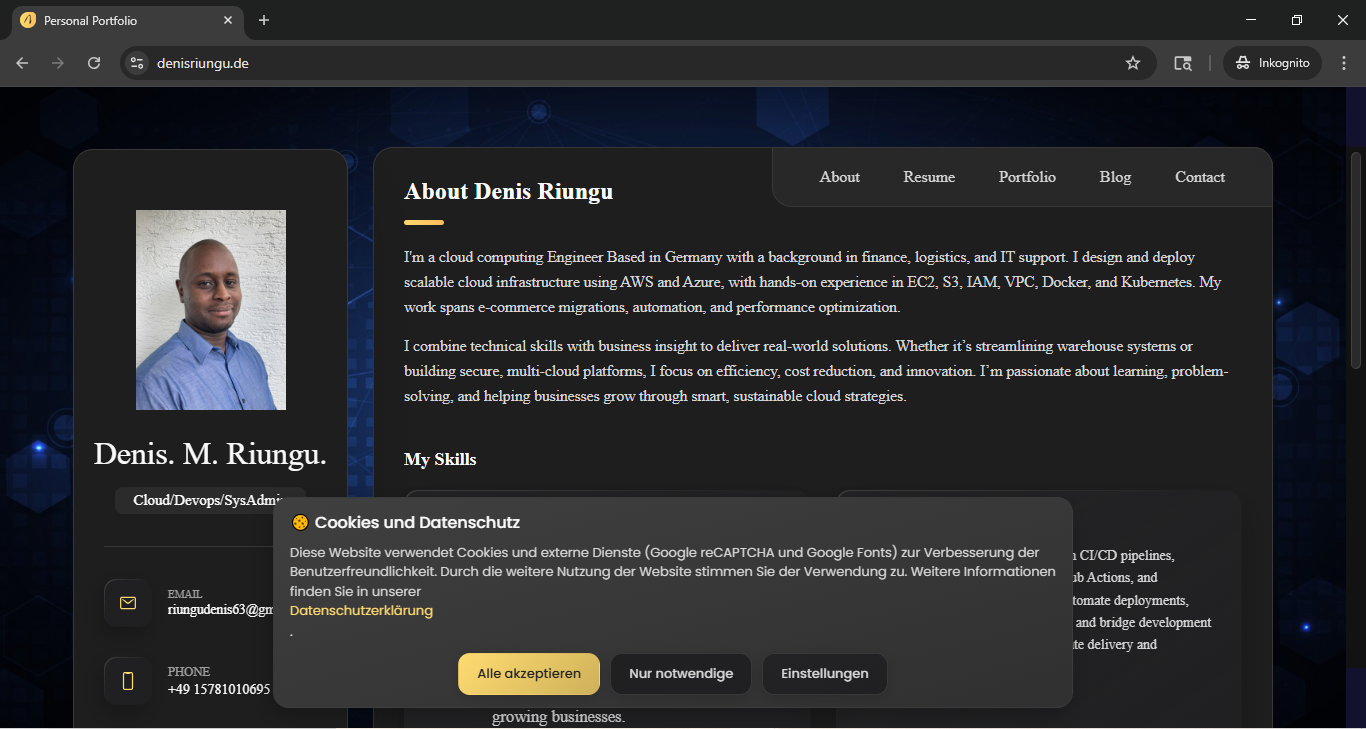Click the phone icon in sidebar
The height and width of the screenshot is (729, 1366).
(128, 681)
